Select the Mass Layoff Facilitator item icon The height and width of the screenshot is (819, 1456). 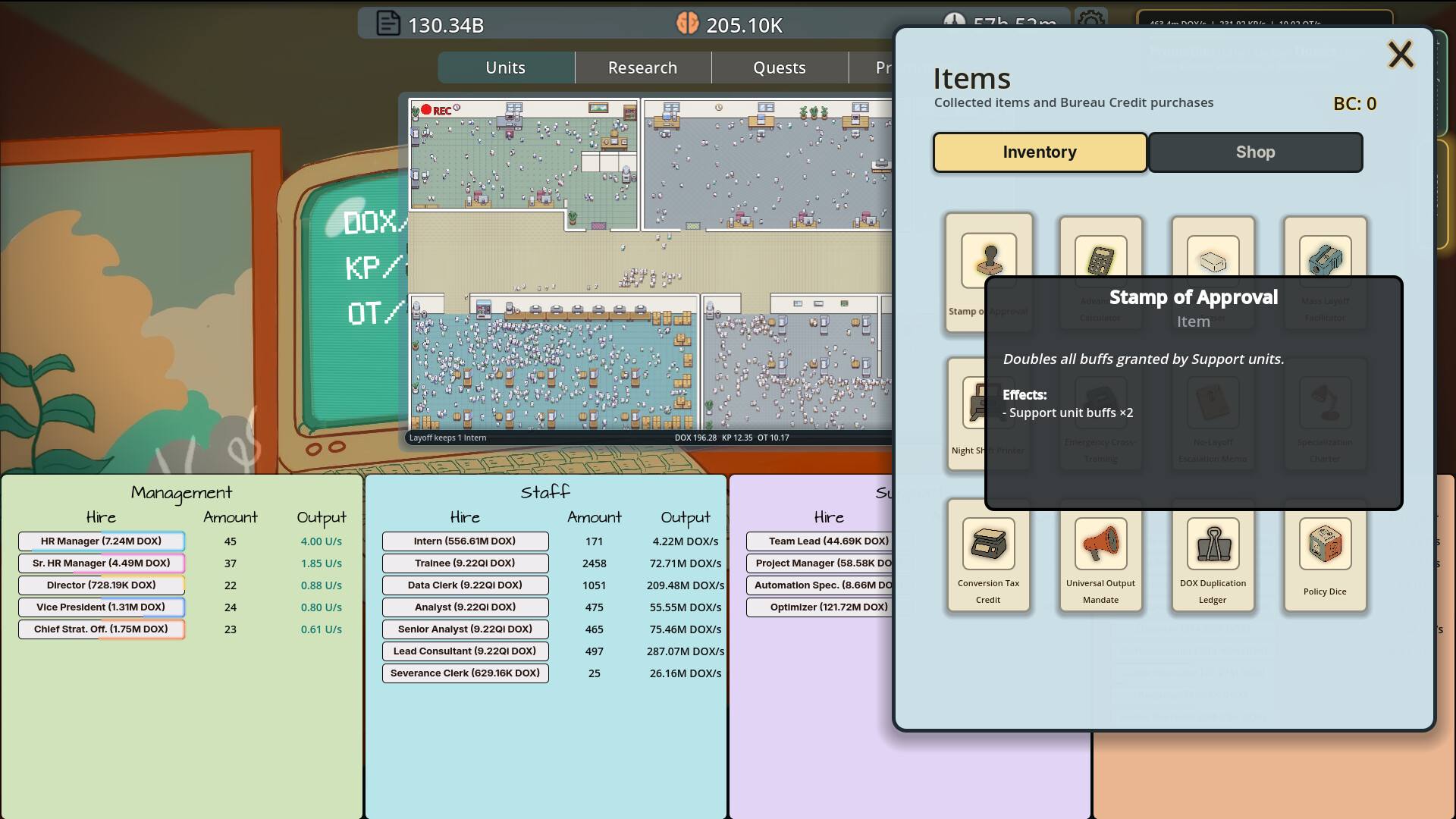[x=1325, y=257]
